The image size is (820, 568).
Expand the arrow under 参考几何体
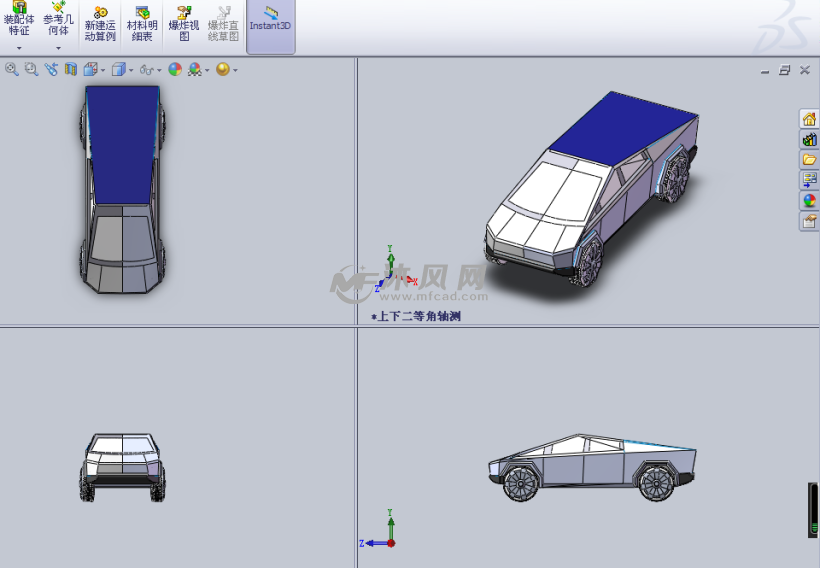[x=59, y=48]
